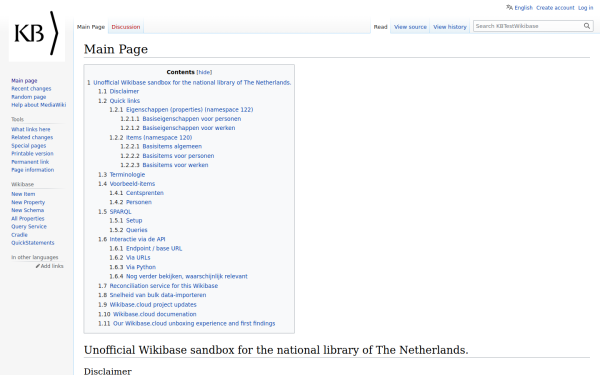Click New Item in Wikibase menu

(x=23, y=194)
